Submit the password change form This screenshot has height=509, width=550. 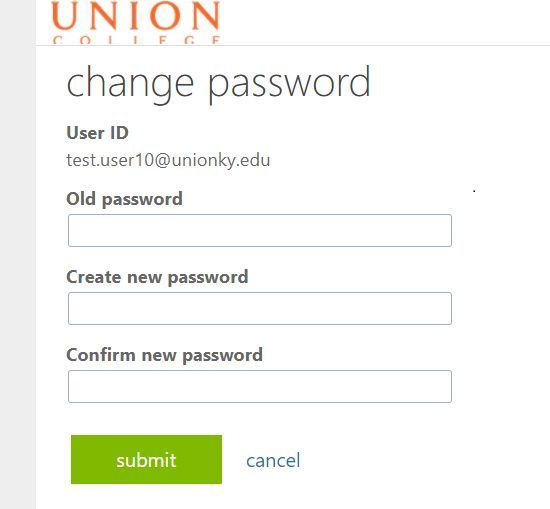[x=146, y=460]
